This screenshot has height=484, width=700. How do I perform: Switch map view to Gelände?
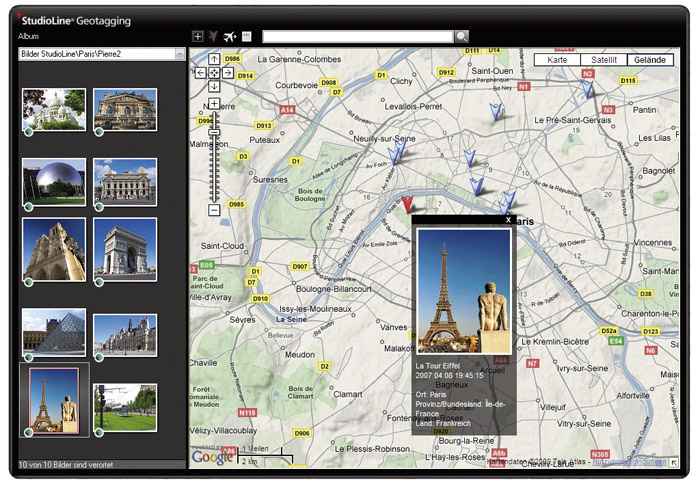click(650, 60)
